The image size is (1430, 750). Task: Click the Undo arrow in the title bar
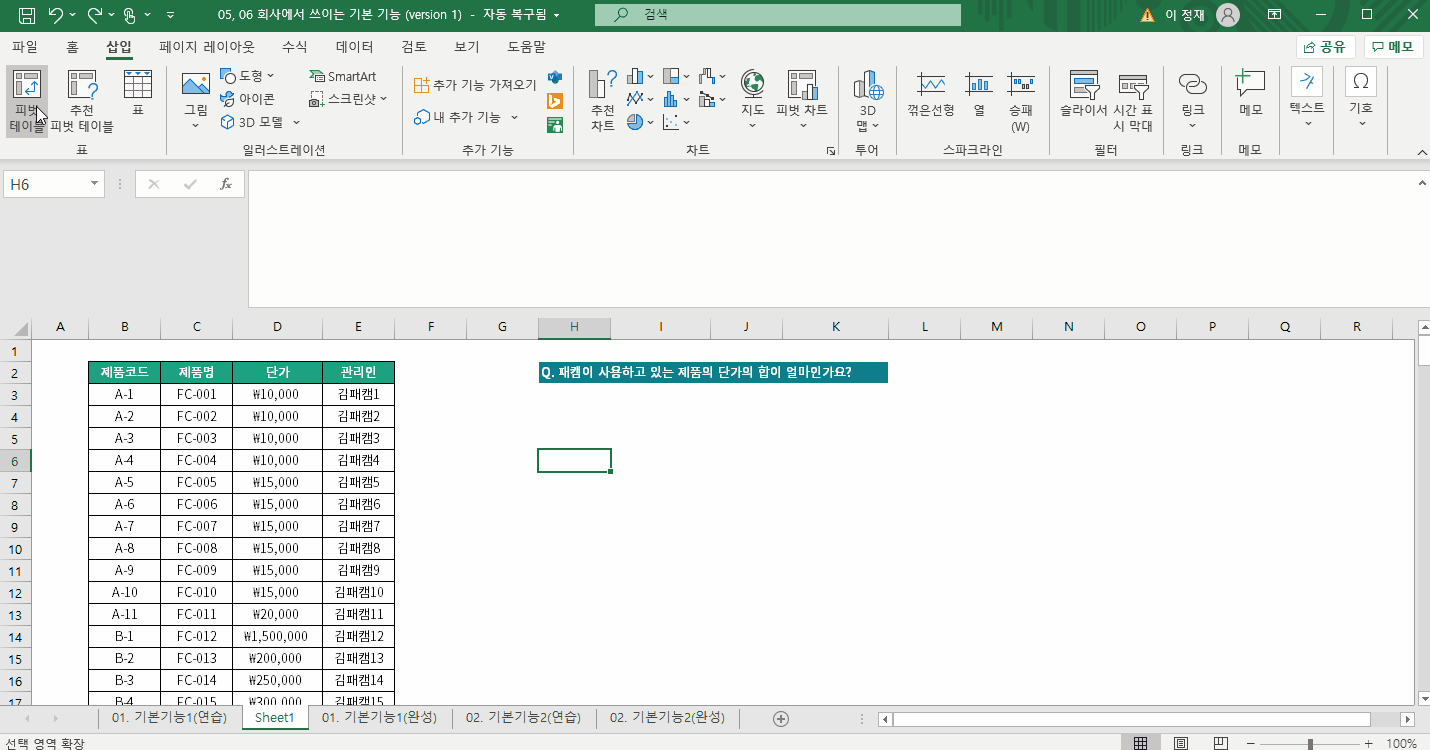tap(55, 15)
